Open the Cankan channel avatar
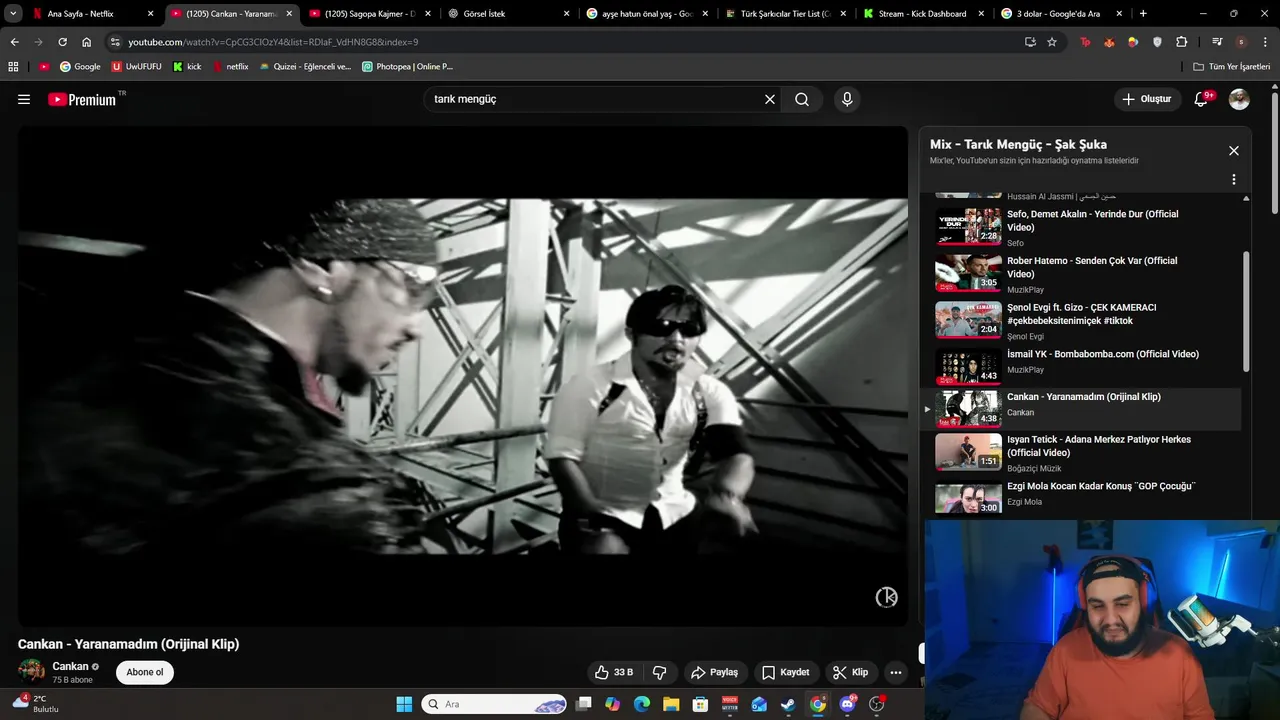Image resolution: width=1280 pixels, height=720 pixels. tap(31, 672)
